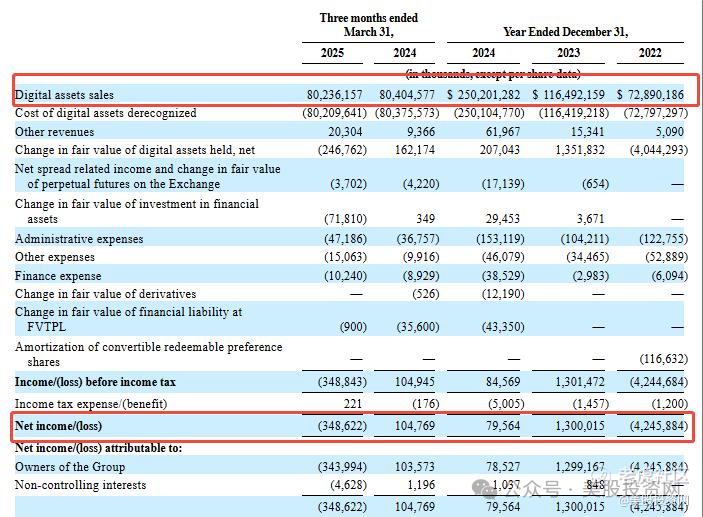Click 'Non-controlling interests' row label
Screen dimensions: 703x517
click(x=81, y=485)
